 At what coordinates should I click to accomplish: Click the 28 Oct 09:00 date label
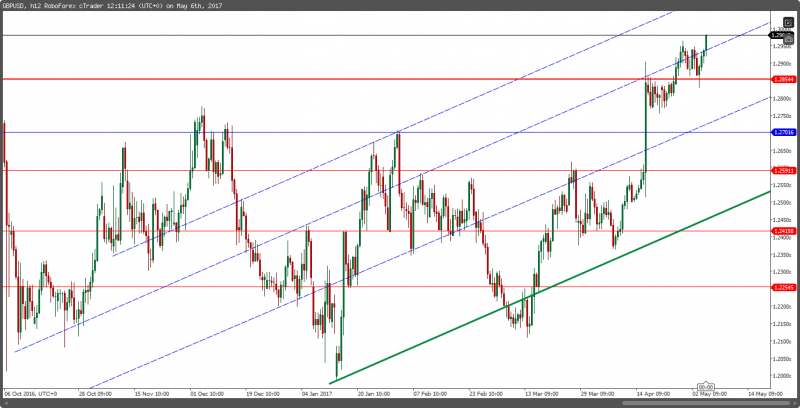click(95, 394)
